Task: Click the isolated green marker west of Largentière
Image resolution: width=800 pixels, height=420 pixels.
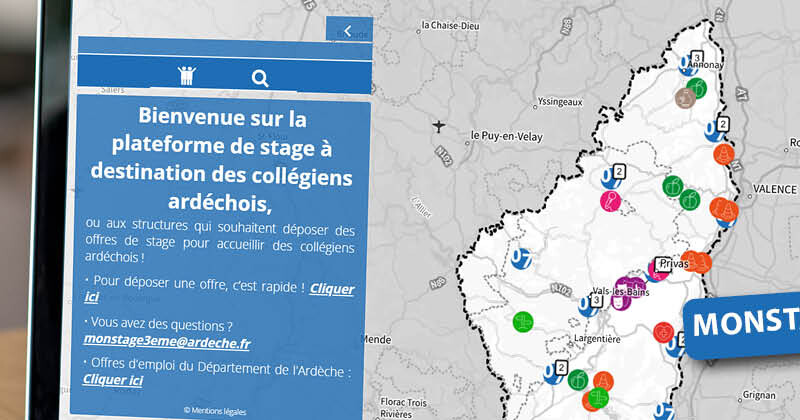Action: (x=522, y=322)
